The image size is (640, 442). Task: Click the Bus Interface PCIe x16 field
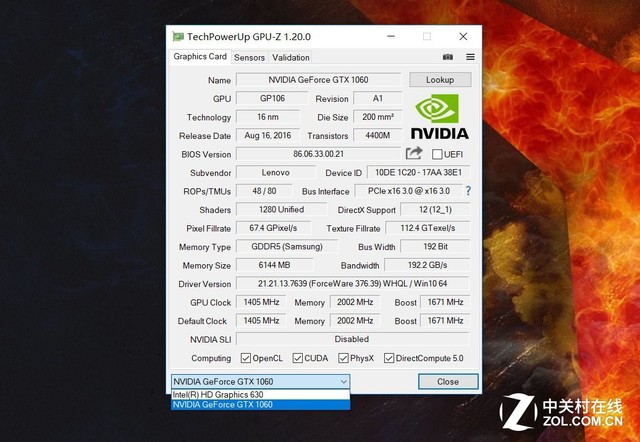coord(409,191)
